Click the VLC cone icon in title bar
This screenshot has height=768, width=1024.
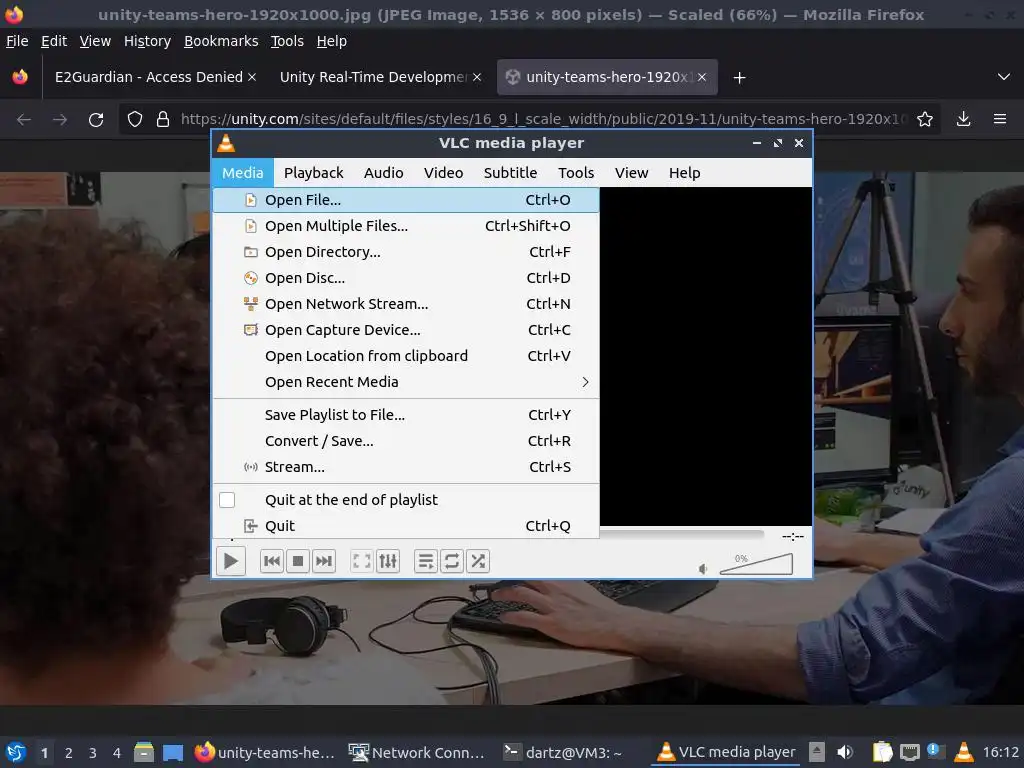pyautogui.click(x=226, y=143)
